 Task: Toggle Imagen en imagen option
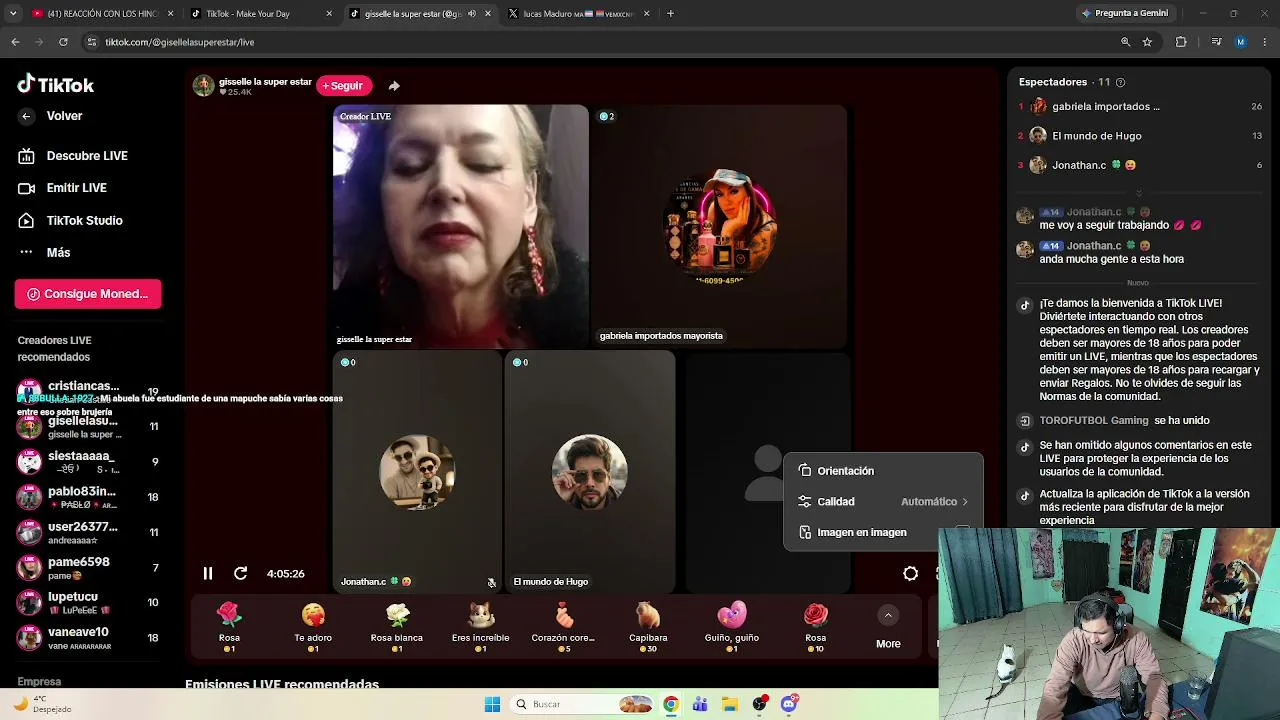(x=884, y=533)
